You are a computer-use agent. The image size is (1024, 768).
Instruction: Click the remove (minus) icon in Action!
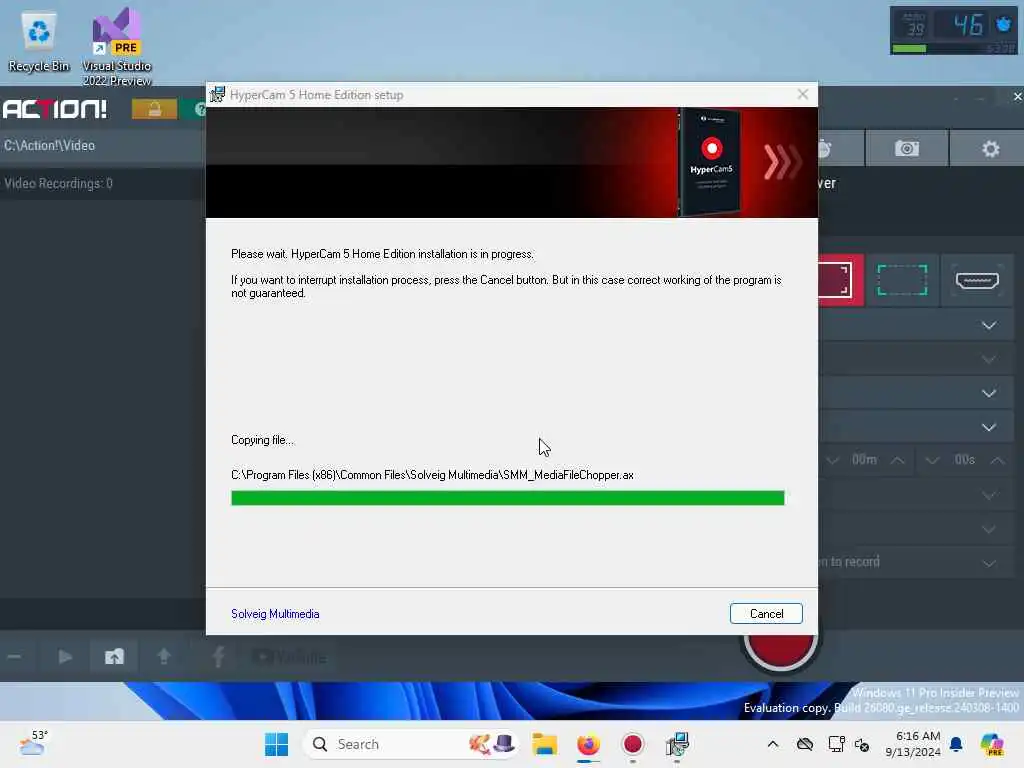(14, 656)
